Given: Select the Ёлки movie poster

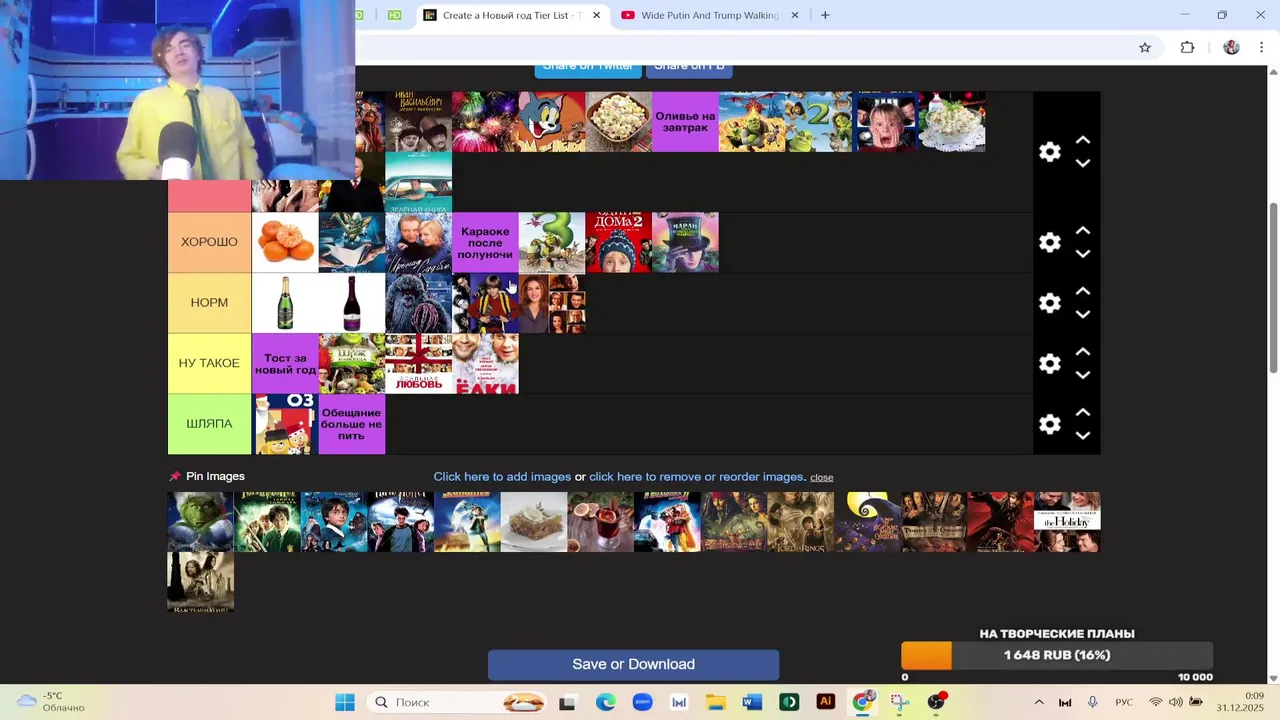Looking at the screenshot, I should (x=485, y=363).
